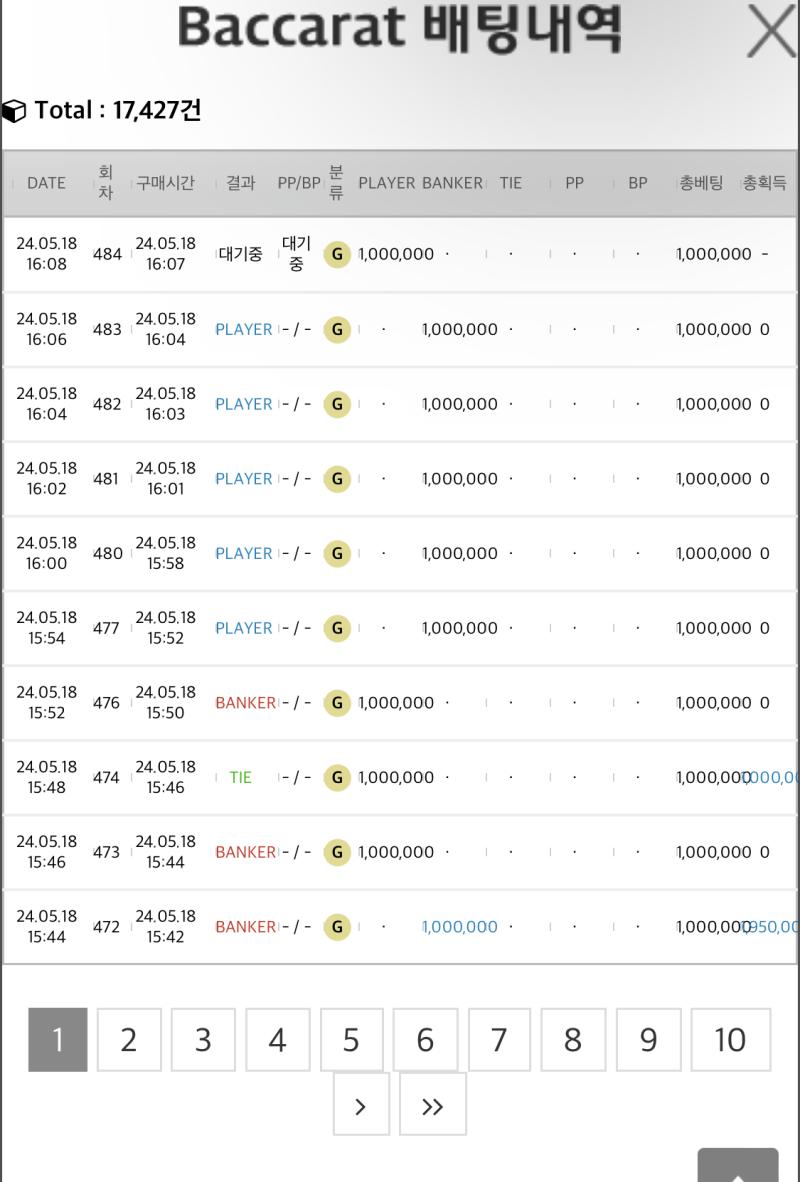
Task: Click the G badge in round 472 row
Action: tap(337, 926)
